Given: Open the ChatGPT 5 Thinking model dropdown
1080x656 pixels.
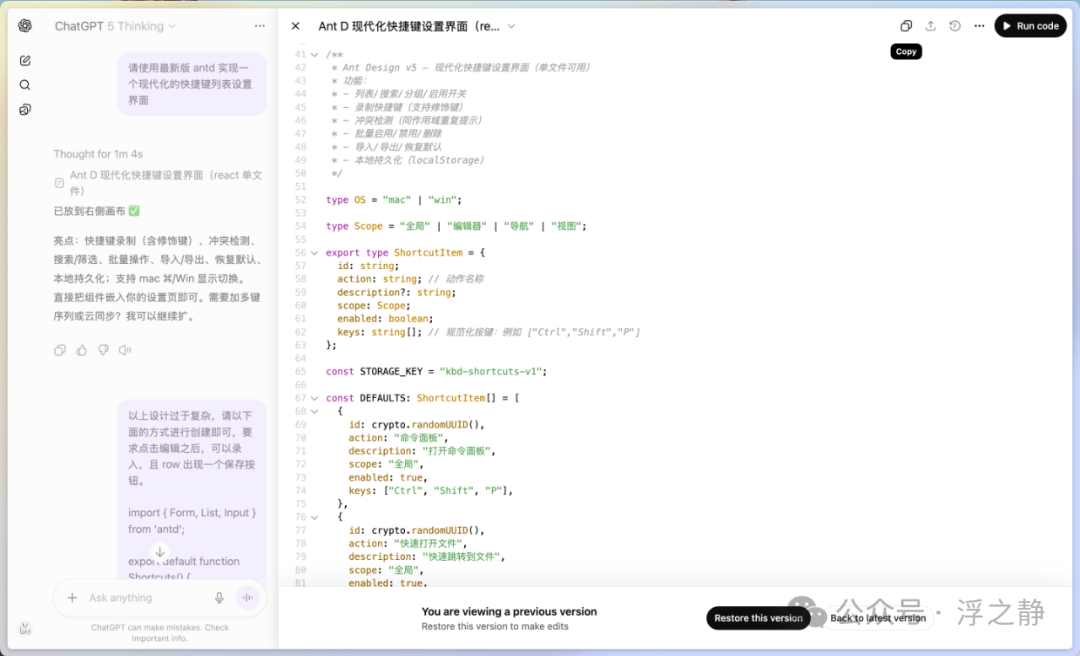Looking at the screenshot, I should click(115, 26).
